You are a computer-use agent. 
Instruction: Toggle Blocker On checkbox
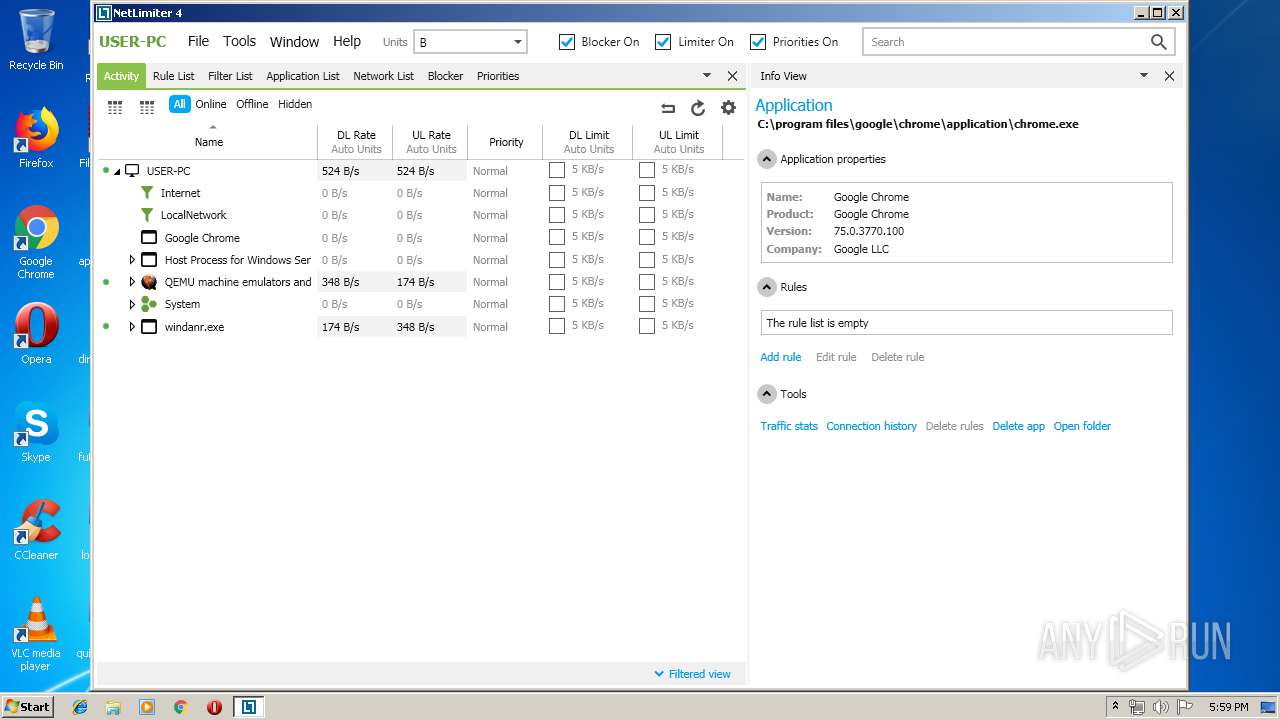[567, 42]
